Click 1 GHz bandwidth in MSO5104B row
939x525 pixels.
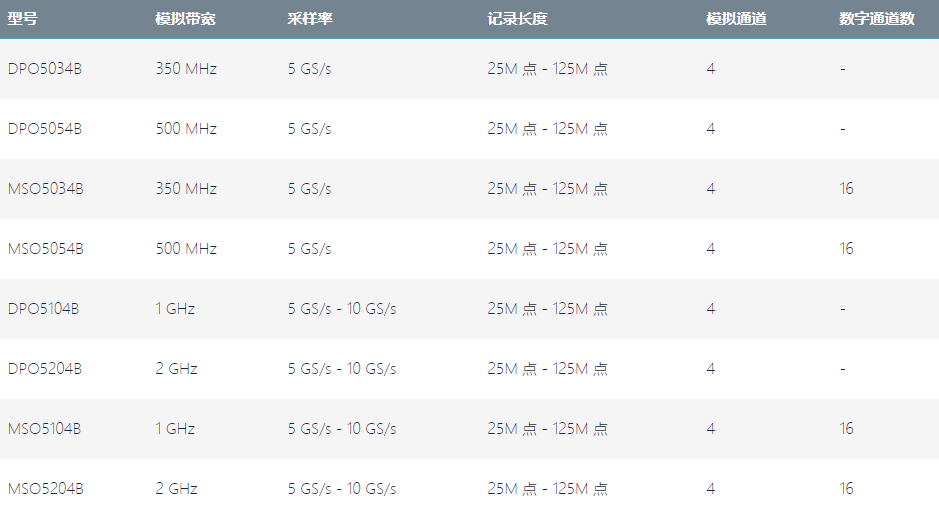[x=175, y=429]
